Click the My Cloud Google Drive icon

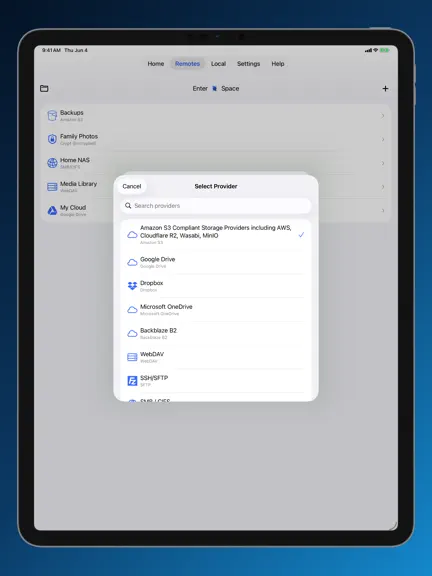point(52,210)
